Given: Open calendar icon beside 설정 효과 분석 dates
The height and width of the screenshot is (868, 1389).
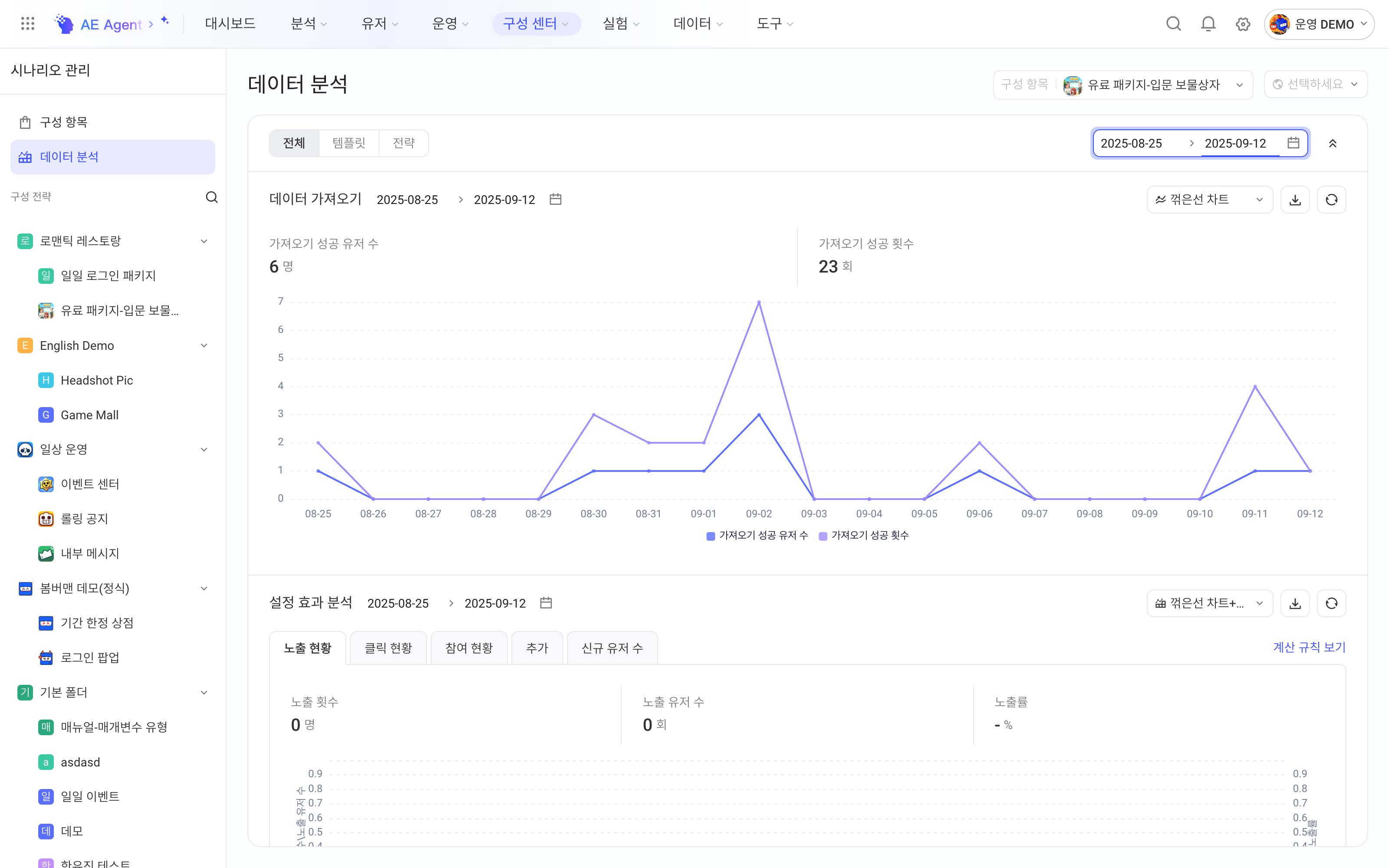Looking at the screenshot, I should [x=546, y=603].
